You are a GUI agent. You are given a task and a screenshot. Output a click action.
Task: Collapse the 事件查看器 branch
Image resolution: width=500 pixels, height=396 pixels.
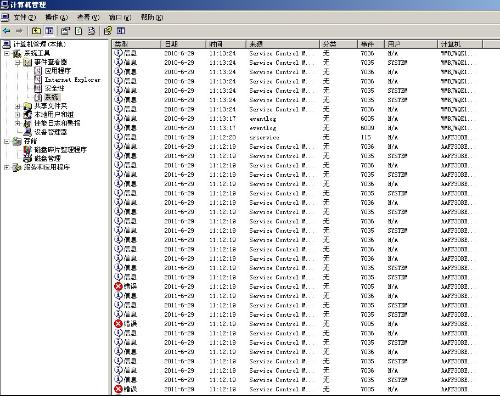18,62
